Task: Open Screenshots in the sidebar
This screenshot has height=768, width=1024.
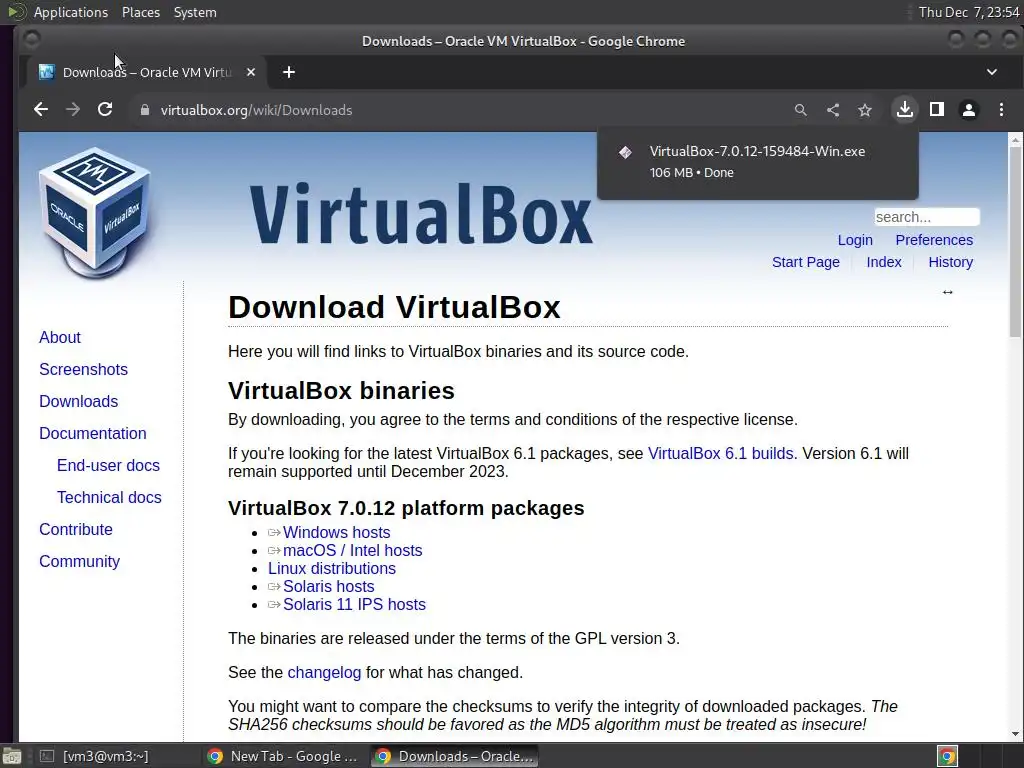Action: (83, 370)
